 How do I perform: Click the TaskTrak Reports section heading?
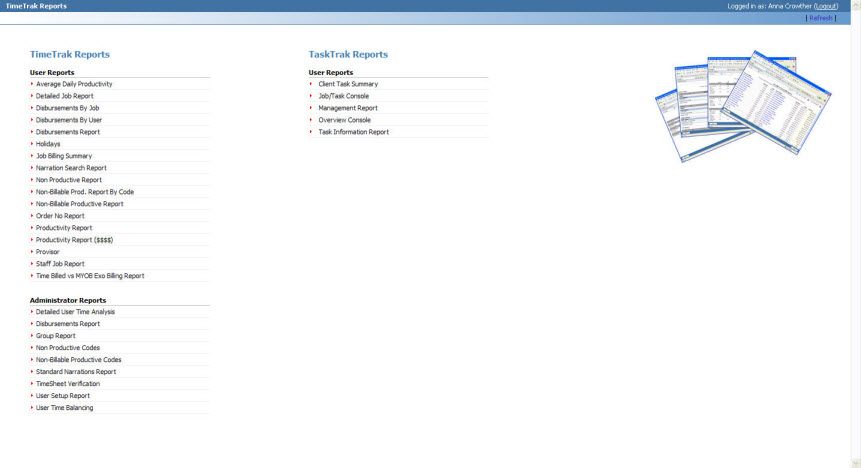pyautogui.click(x=348, y=54)
